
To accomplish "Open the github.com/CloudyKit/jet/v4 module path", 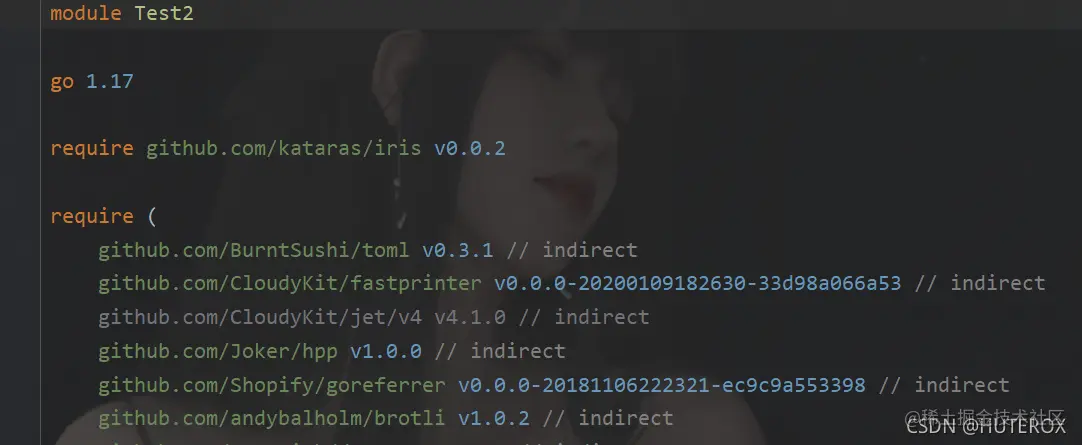I will pos(259,317).
